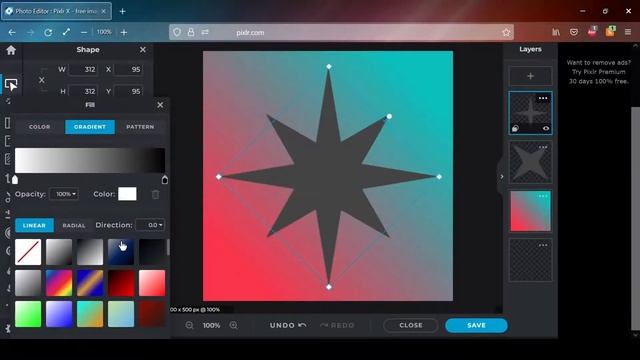Select the empty bottom layer thumbnail
The width and height of the screenshot is (640, 360).
coord(530,260)
